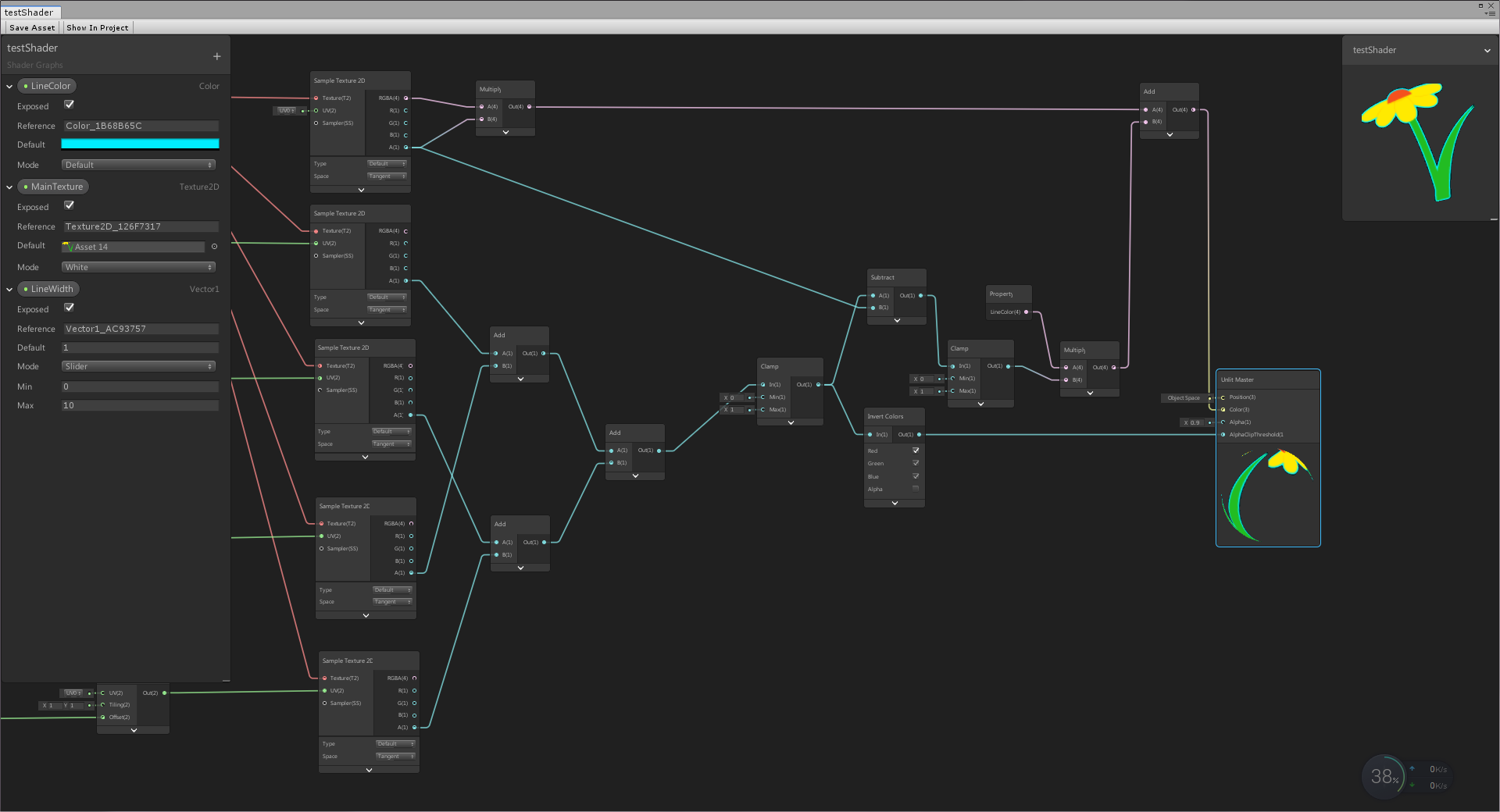Enable the Alpha checkbox in Invert Colors node
The width and height of the screenshot is (1500, 812).
pos(916,490)
